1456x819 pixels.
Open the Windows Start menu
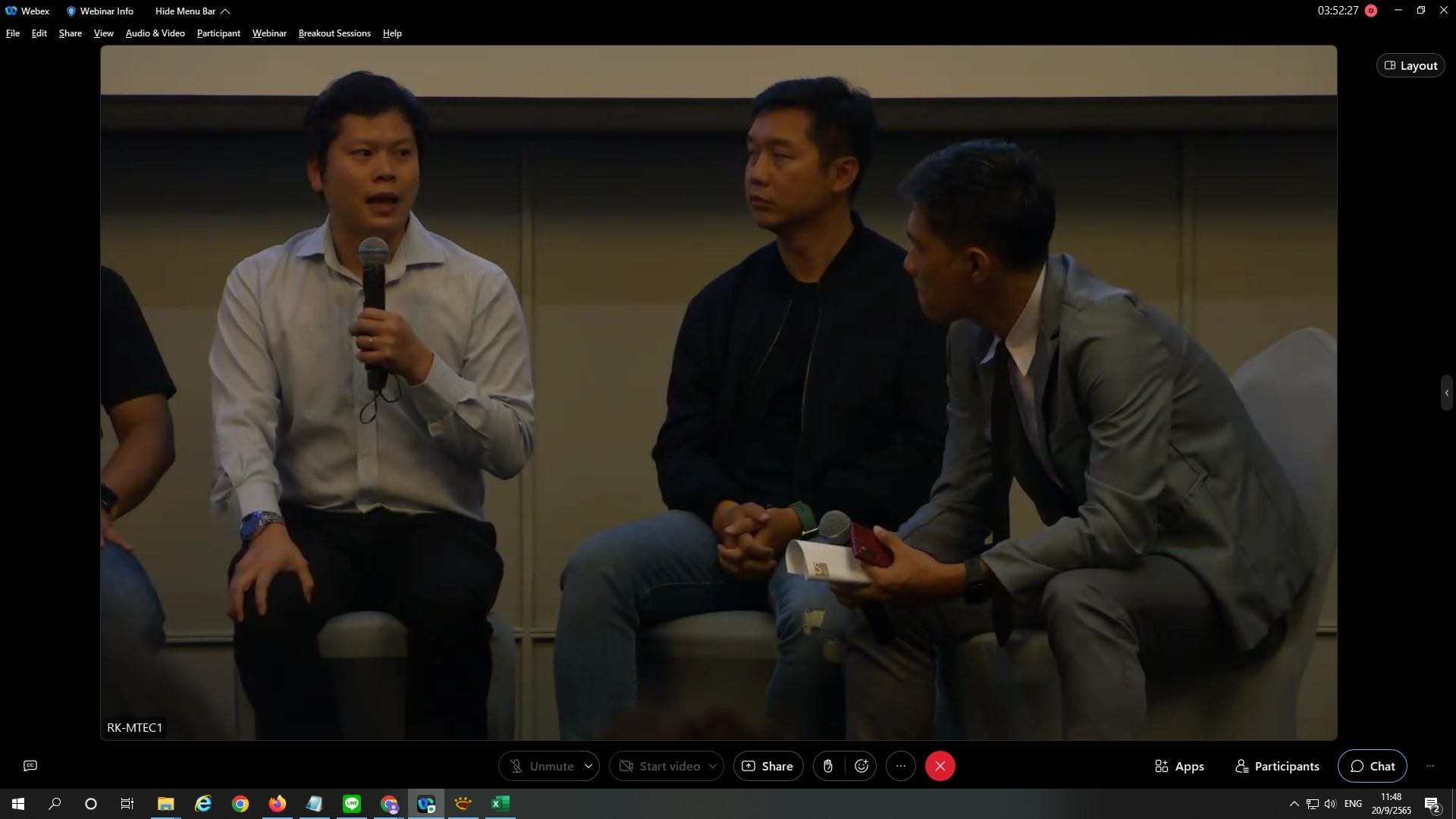[18, 804]
